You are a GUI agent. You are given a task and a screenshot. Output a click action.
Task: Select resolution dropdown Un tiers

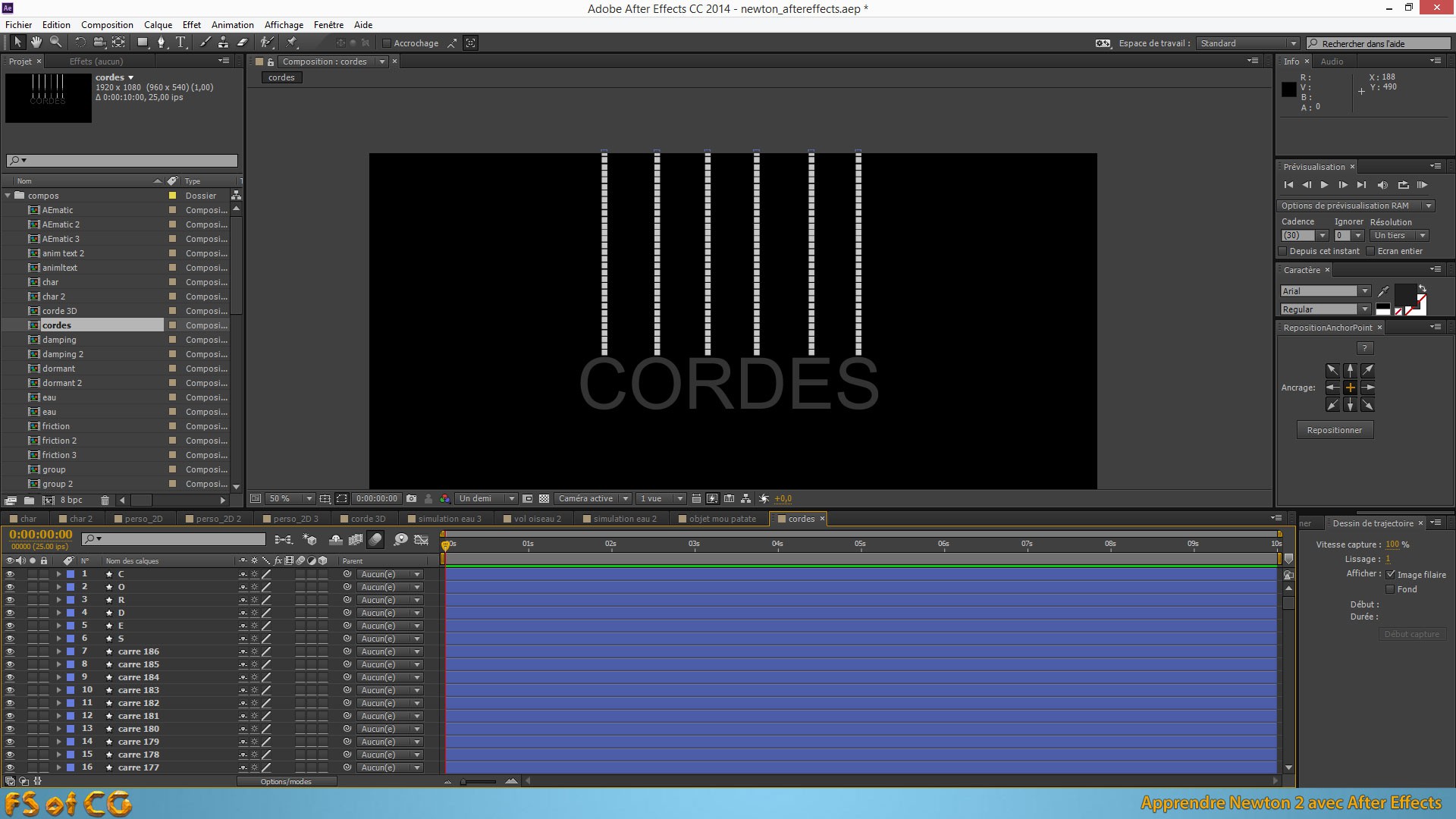click(1400, 235)
